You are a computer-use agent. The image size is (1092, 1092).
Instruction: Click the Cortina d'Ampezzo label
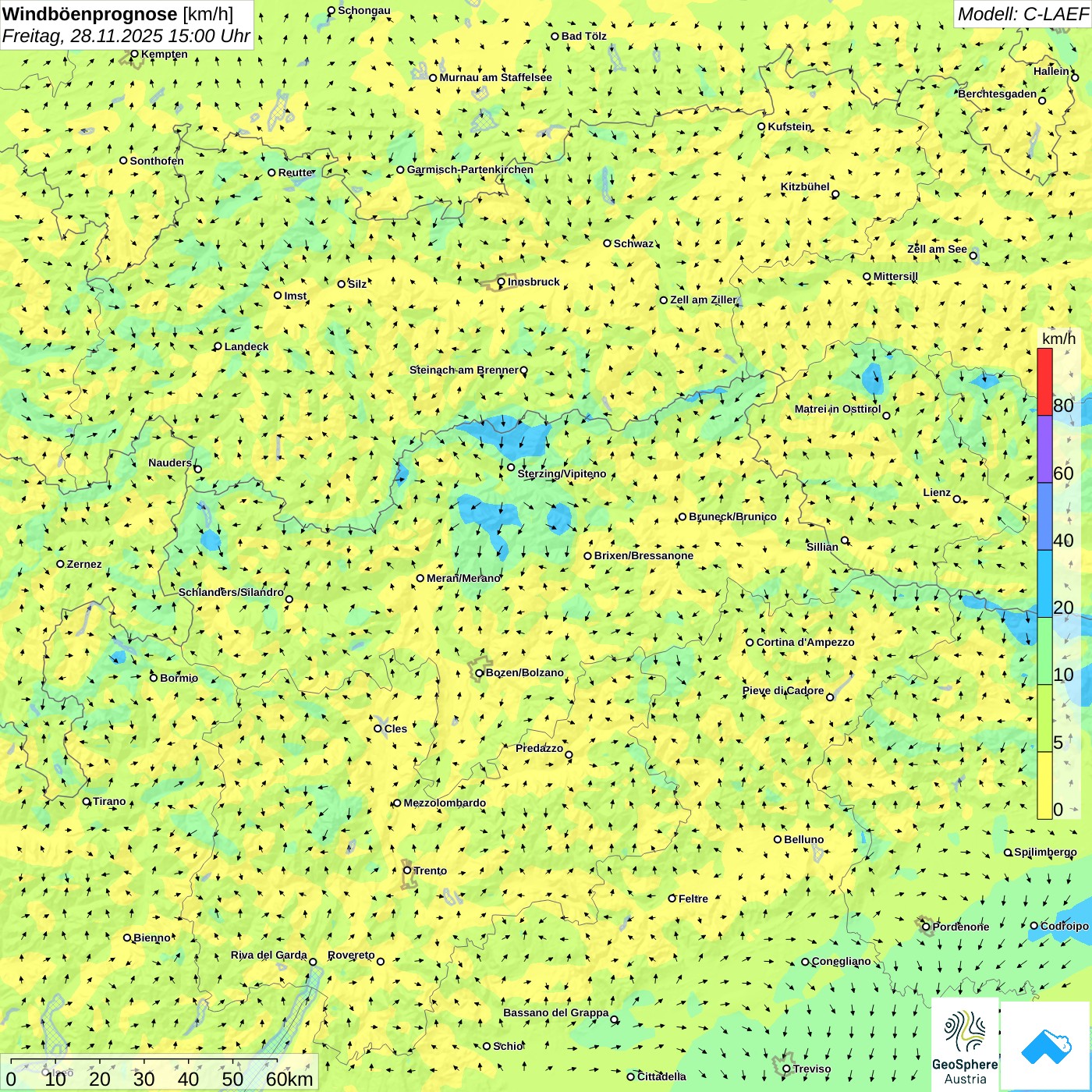pyautogui.click(x=805, y=642)
